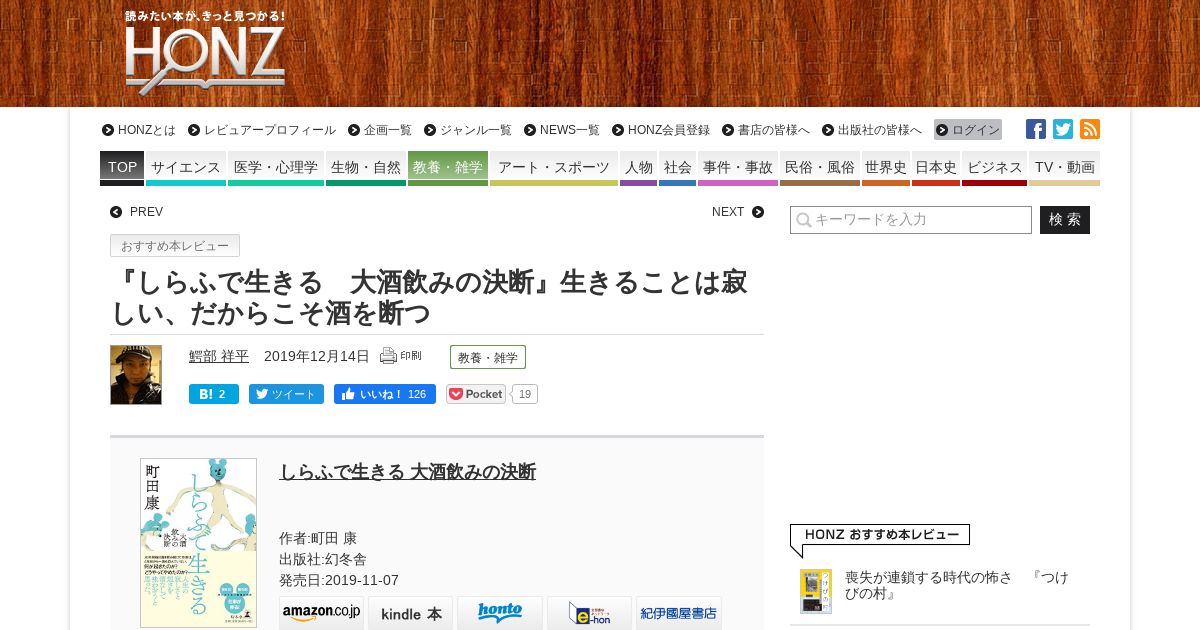Click the Pocket count 19
Screen dimensions: 1200x630
click(x=525, y=394)
